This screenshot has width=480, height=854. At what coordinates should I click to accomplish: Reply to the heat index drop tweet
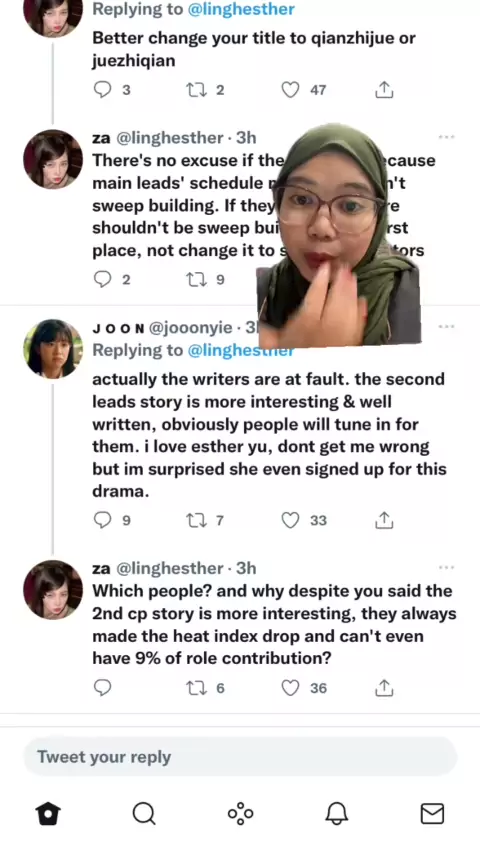click(x=102, y=688)
